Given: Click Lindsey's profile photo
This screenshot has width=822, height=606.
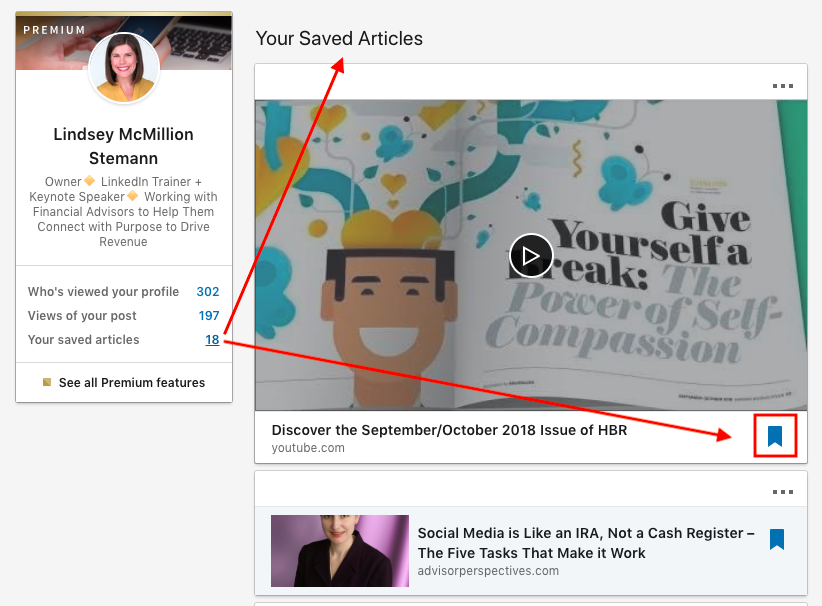Looking at the screenshot, I should coord(124,67).
